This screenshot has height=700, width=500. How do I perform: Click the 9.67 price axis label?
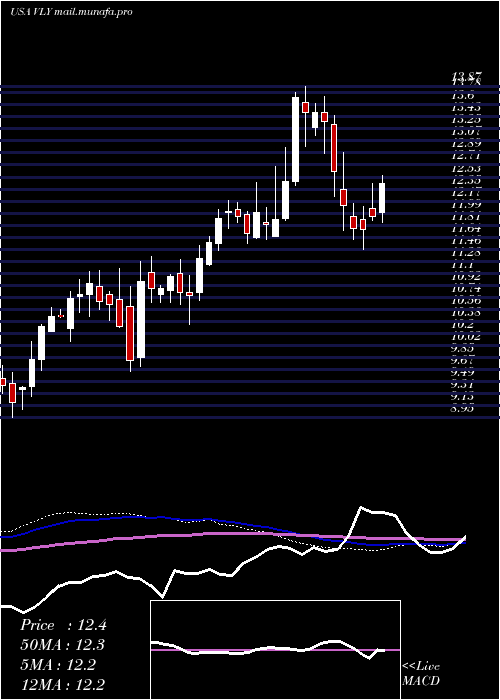click(462, 362)
